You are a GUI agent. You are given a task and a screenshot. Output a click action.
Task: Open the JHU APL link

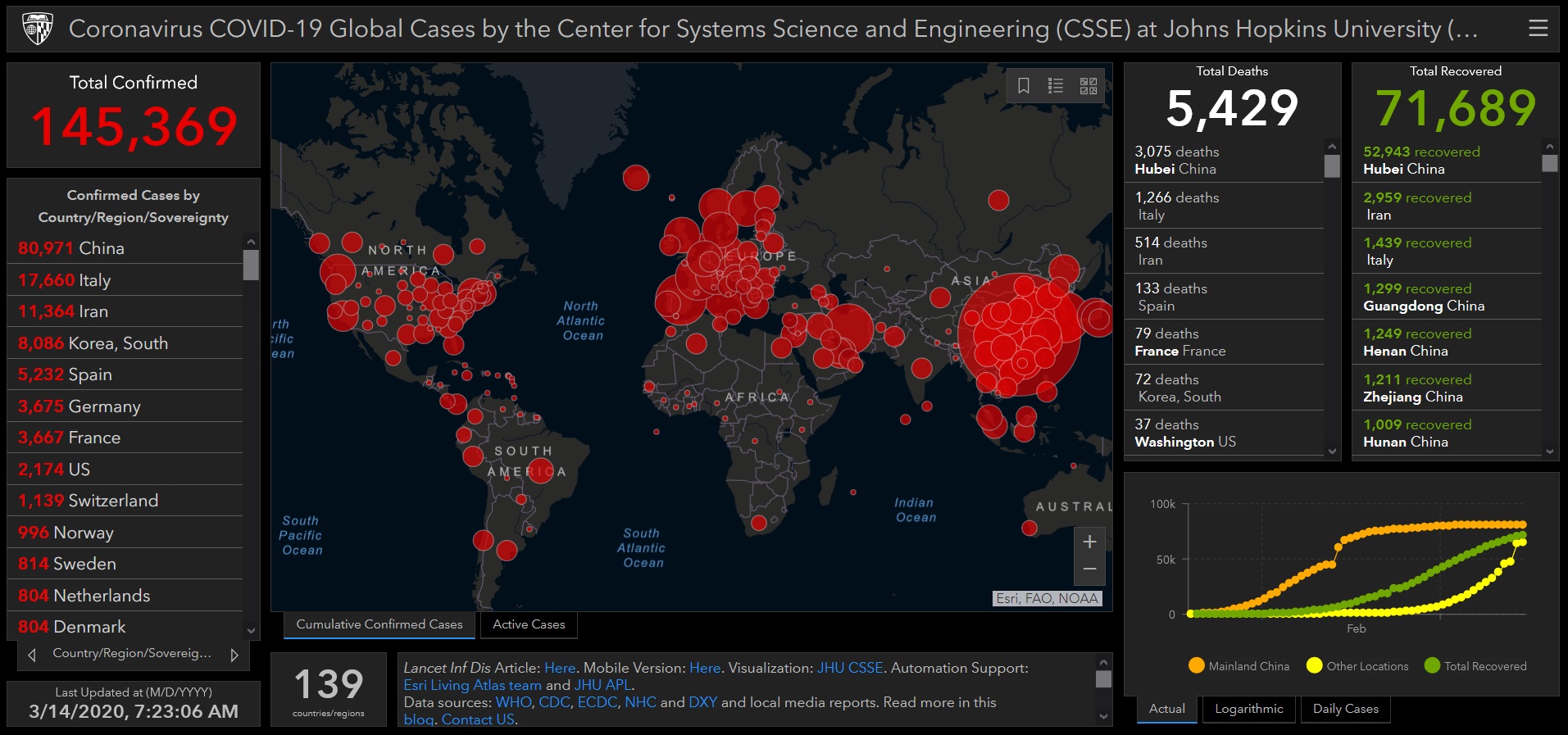click(602, 685)
